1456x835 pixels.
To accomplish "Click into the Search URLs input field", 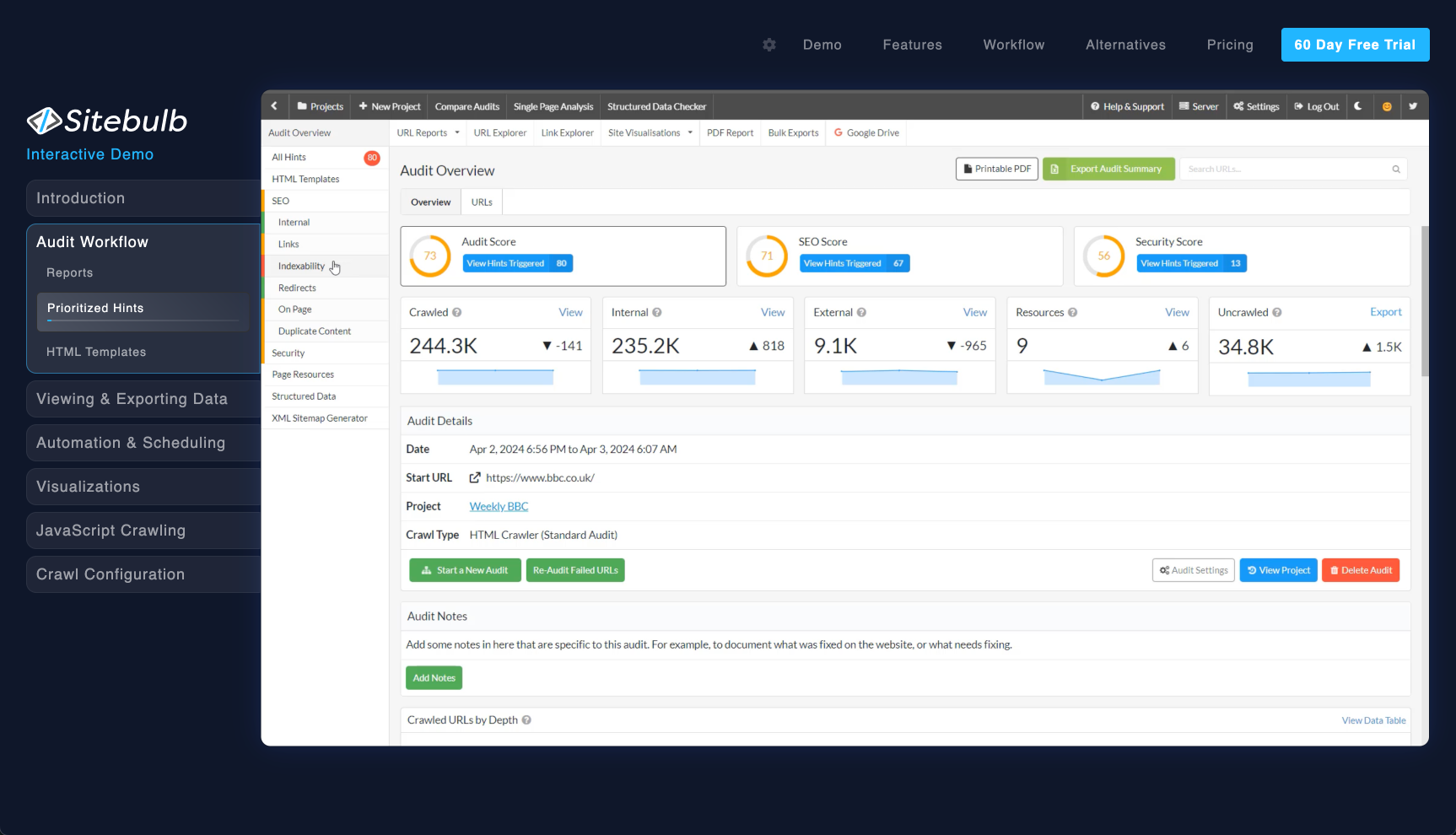I will point(1282,170).
